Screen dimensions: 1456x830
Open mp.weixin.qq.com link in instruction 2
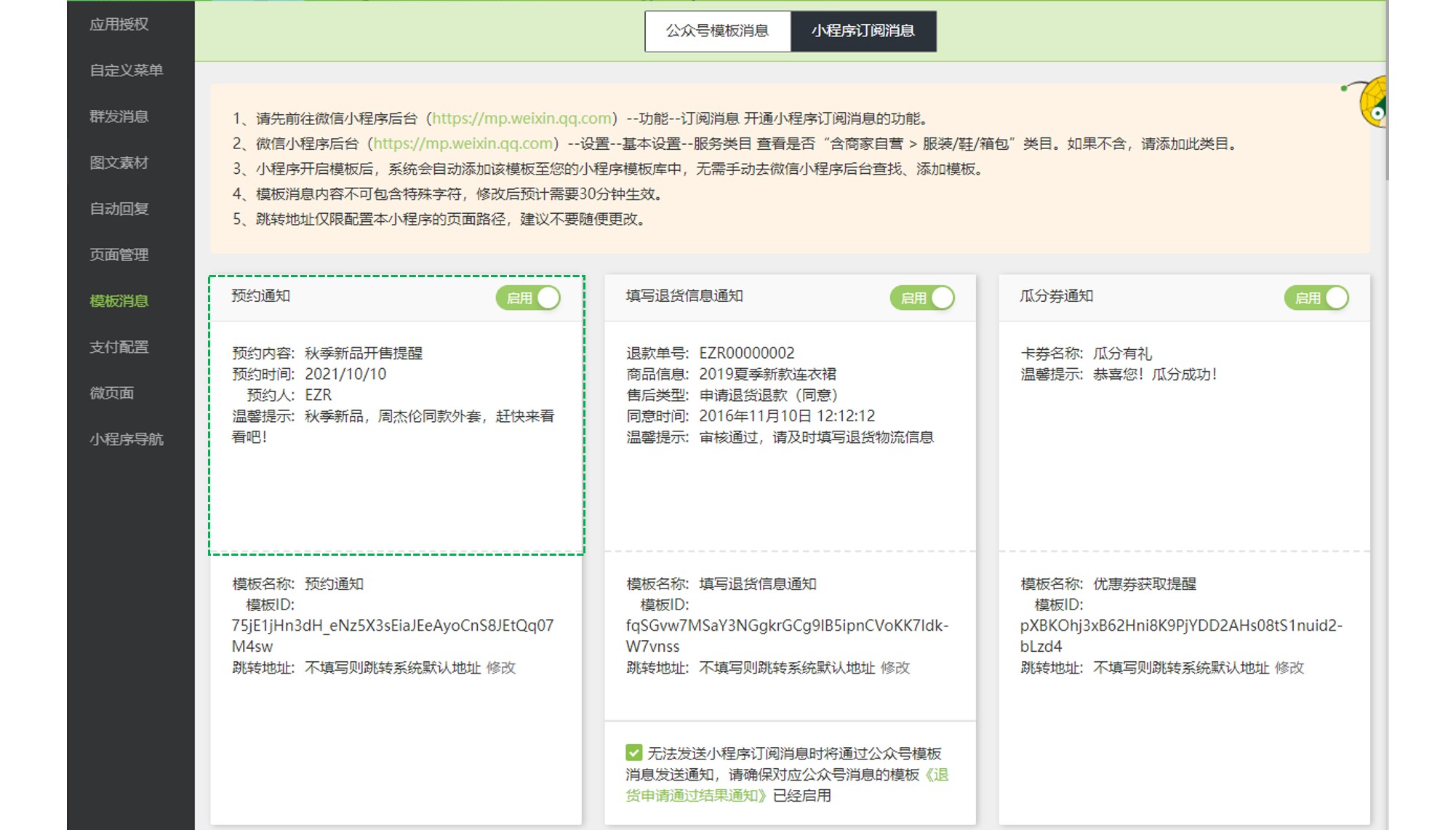pos(463,143)
